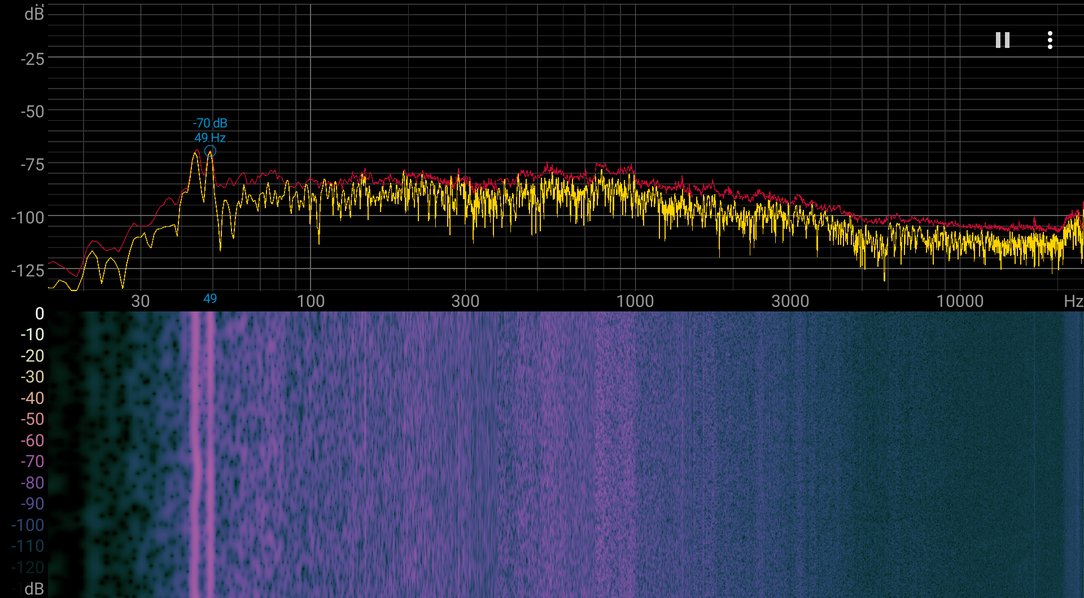Click the '-50' dB axis label
Image resolution: width=1084 pixels, height=598 pixels.
[x=32, y=112]
